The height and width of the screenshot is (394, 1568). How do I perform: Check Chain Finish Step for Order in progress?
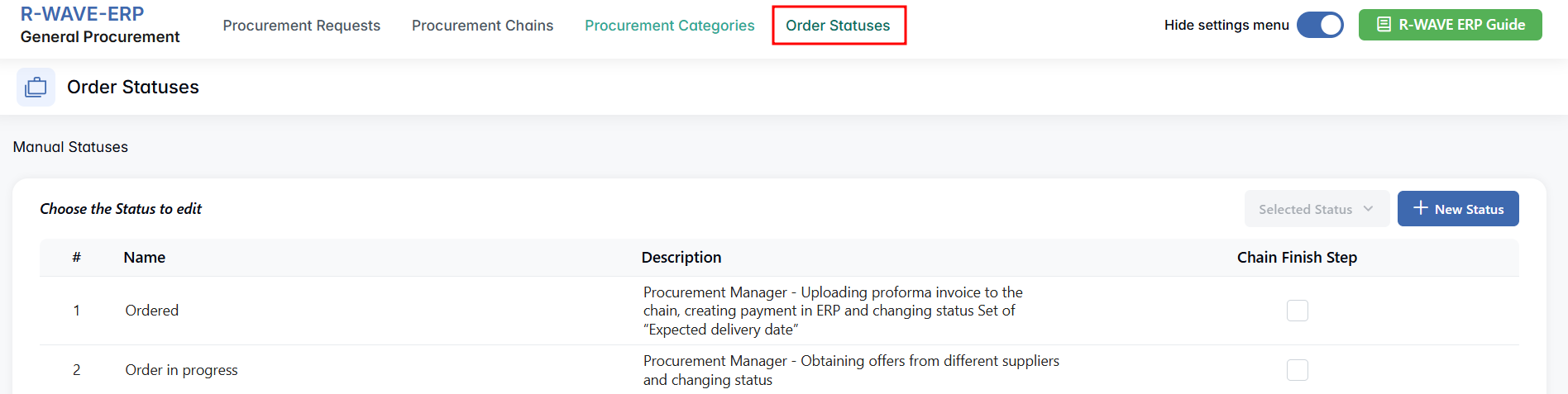1297,370
